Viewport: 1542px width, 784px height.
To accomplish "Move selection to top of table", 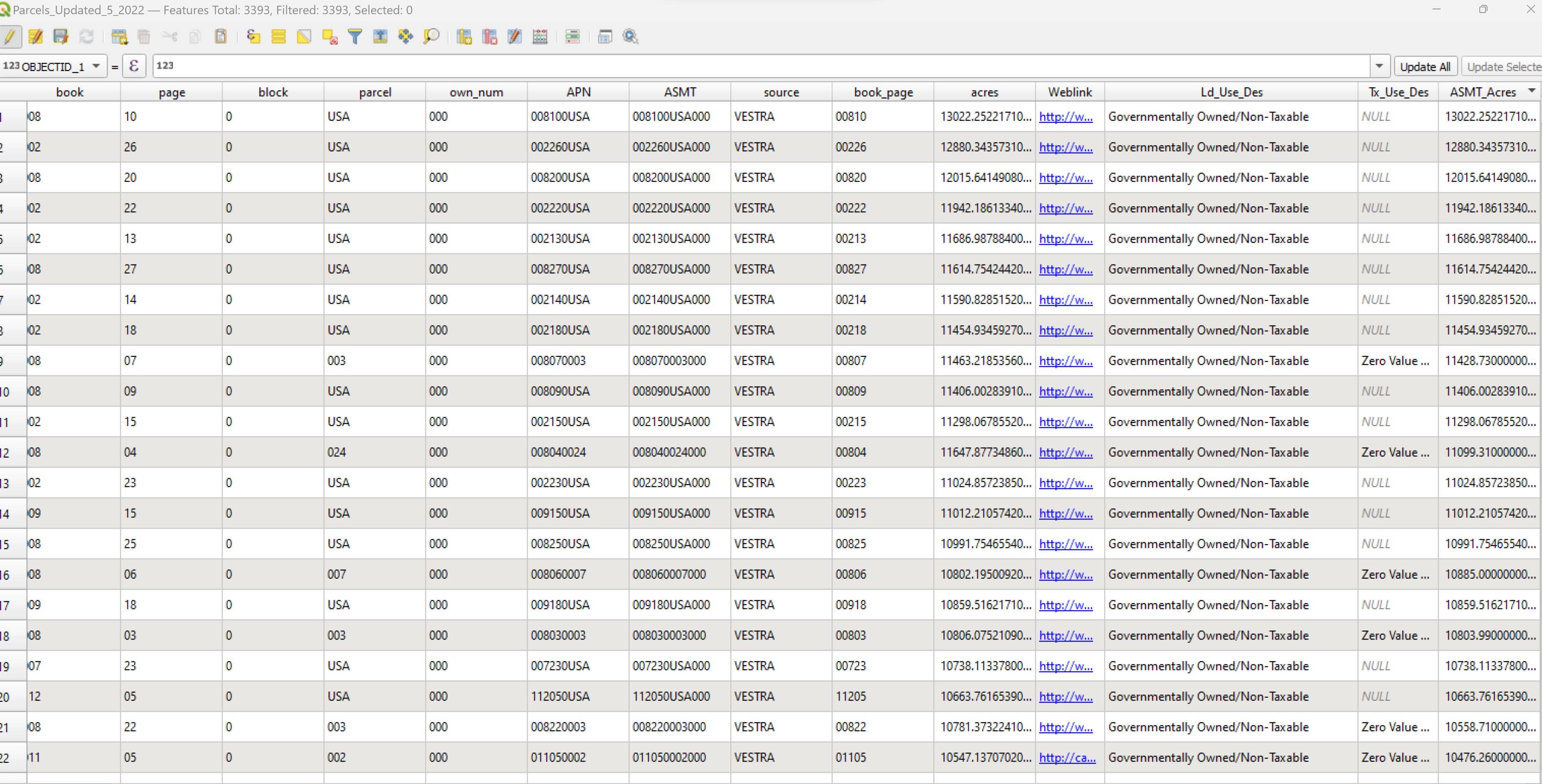I will pyautogui.click(x=380, y=37).
